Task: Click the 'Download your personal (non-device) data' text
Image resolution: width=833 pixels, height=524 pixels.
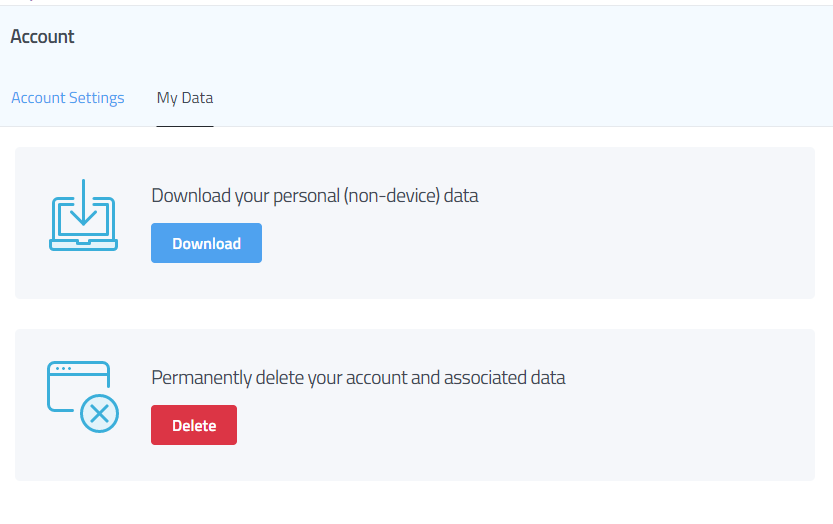Action: click(x=315, y=196)
